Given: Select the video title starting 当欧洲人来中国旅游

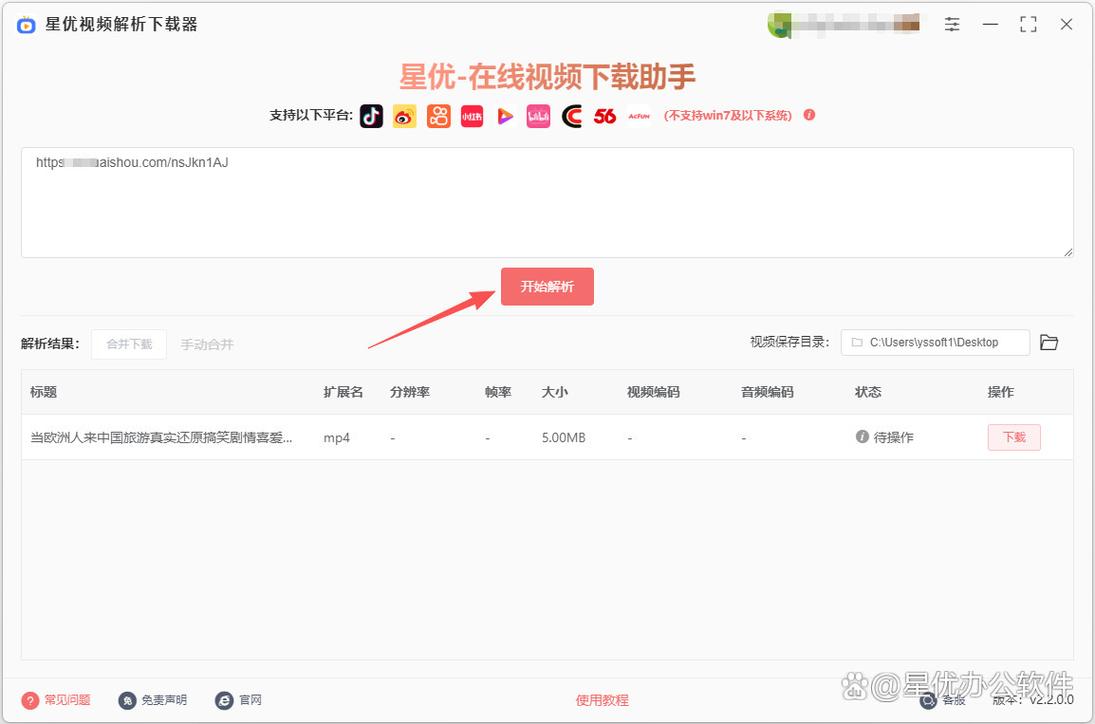Looking at the screenshot, I should pyautogui.click(x=161, y=438).
